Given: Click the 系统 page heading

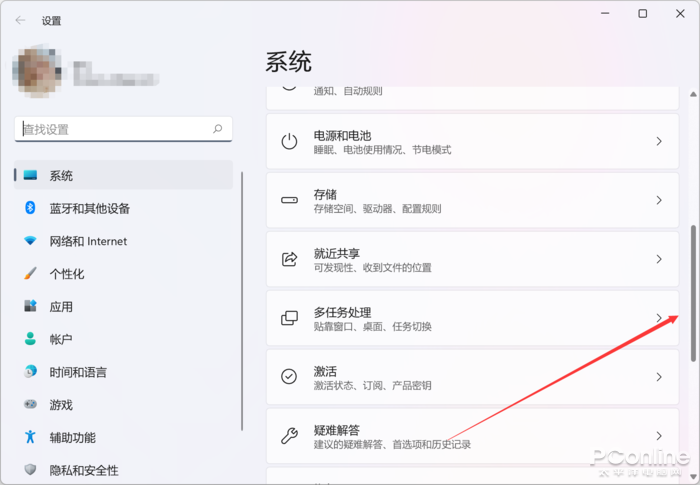Looking at the screenshot, I should [288, 62].
